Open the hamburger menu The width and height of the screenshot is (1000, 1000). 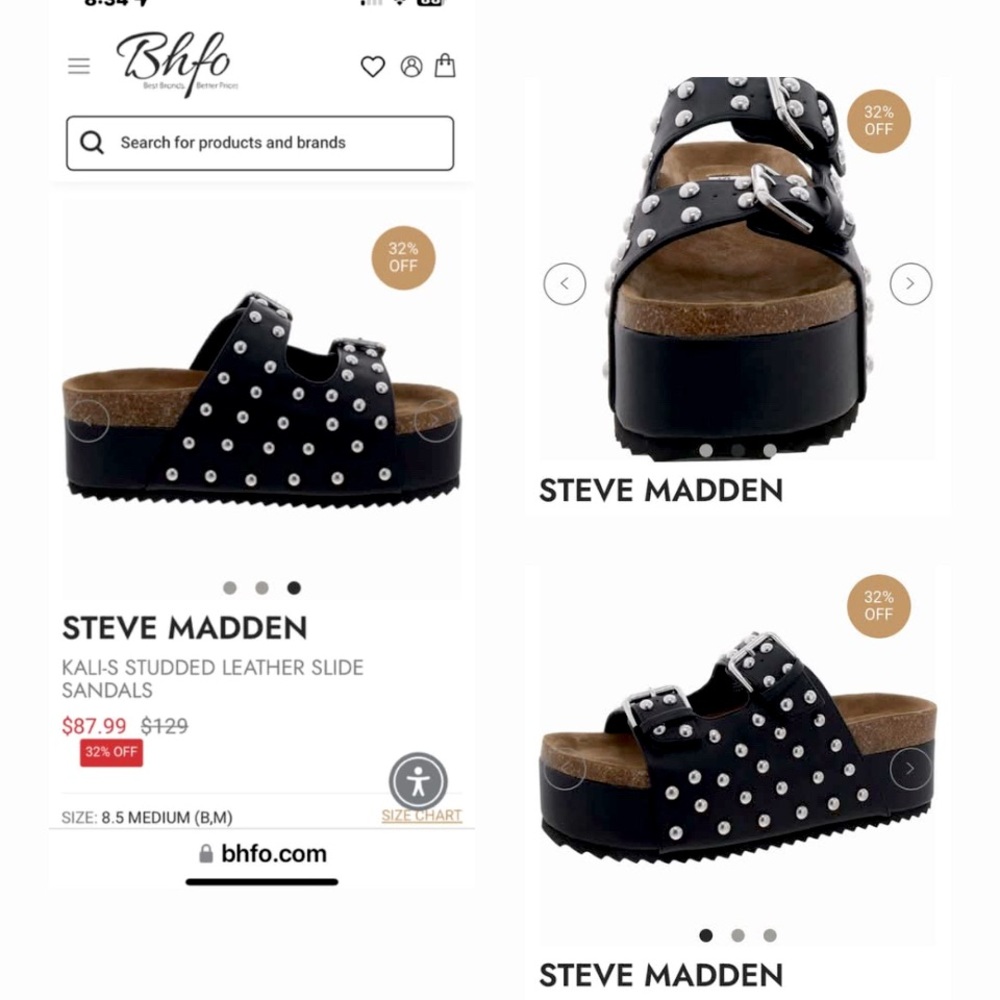point(79,66)
